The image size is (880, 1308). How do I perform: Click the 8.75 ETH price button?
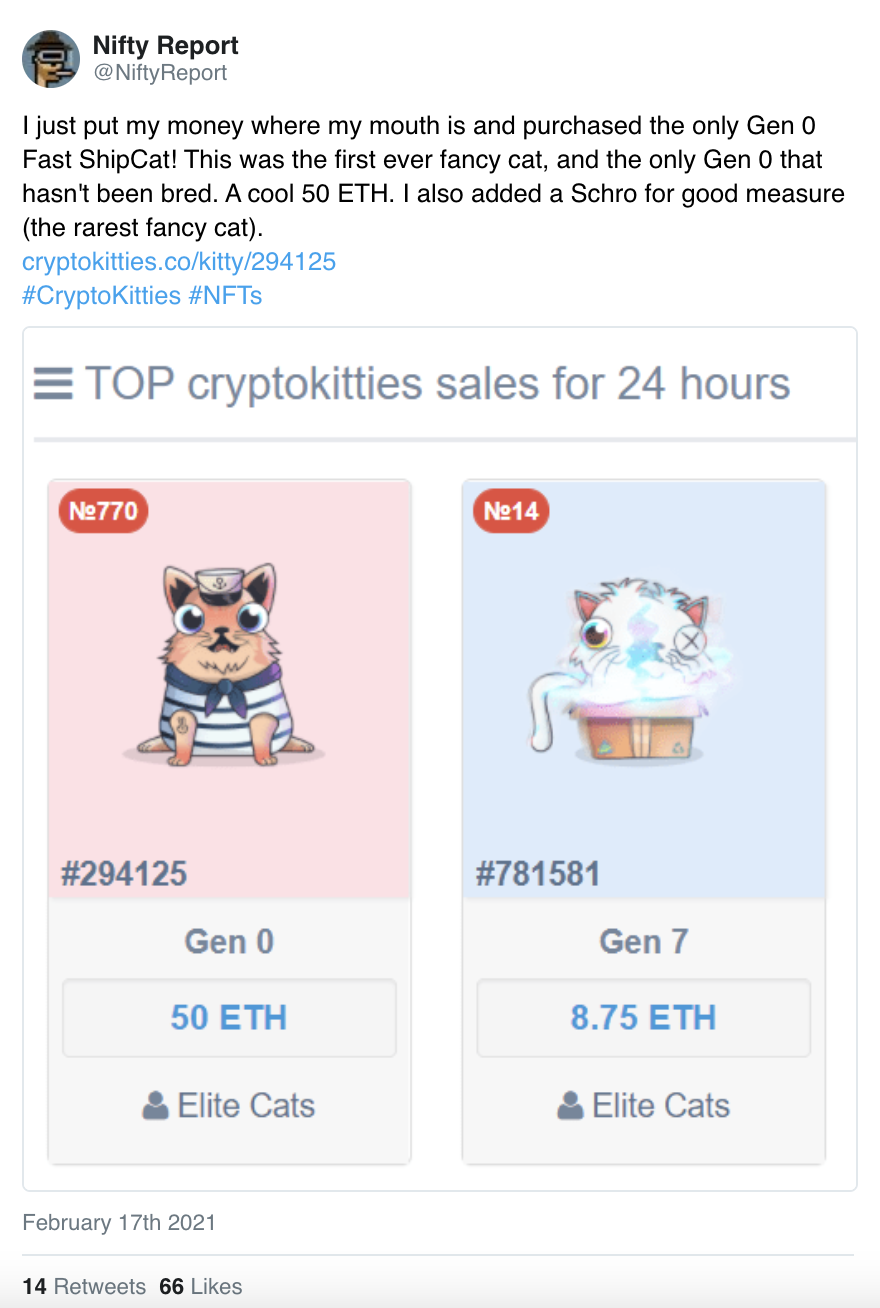click(644, 1018)
